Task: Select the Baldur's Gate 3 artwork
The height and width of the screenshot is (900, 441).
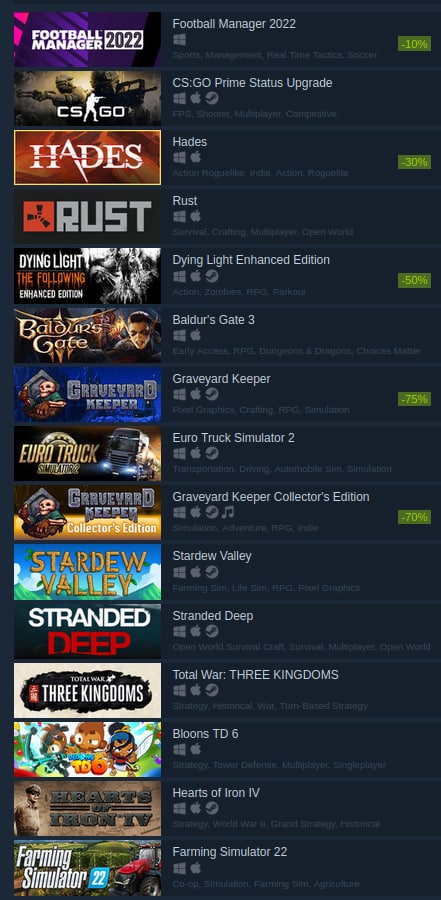Action: tap(87, 335)
